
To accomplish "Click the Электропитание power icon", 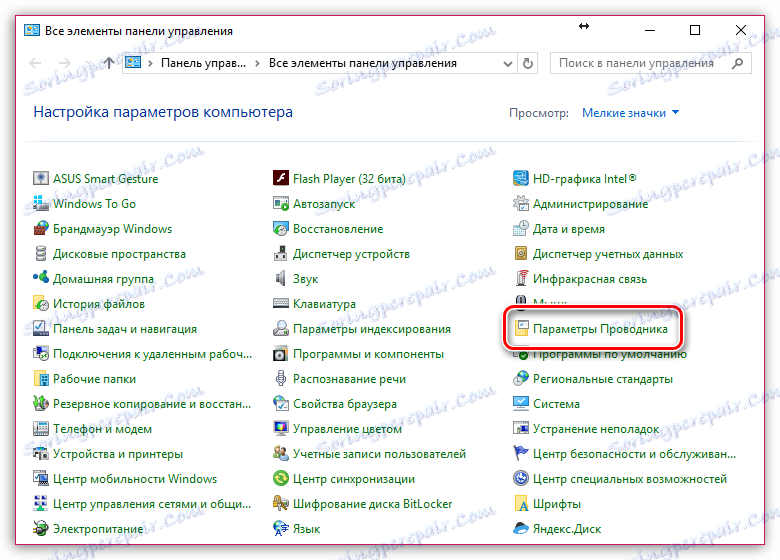I will pyautogui.click(x=40, y=528).
